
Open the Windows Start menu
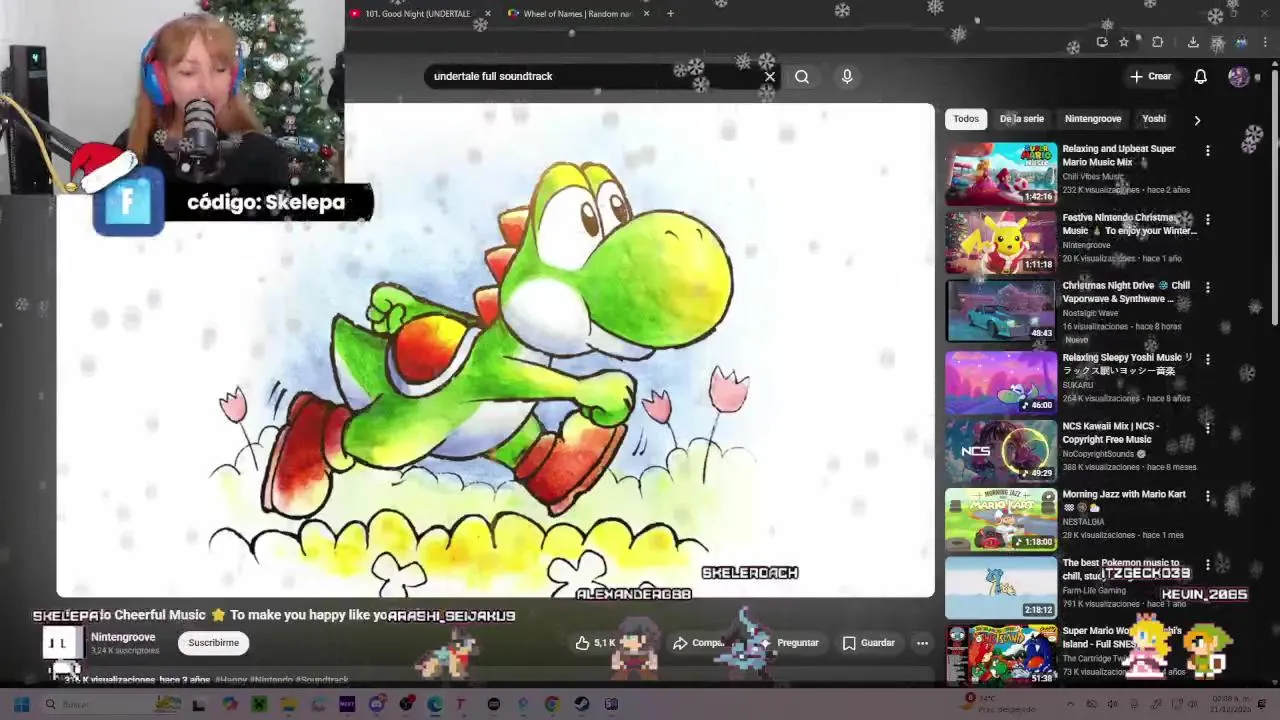pyautogui.click(x=21, y=704)
